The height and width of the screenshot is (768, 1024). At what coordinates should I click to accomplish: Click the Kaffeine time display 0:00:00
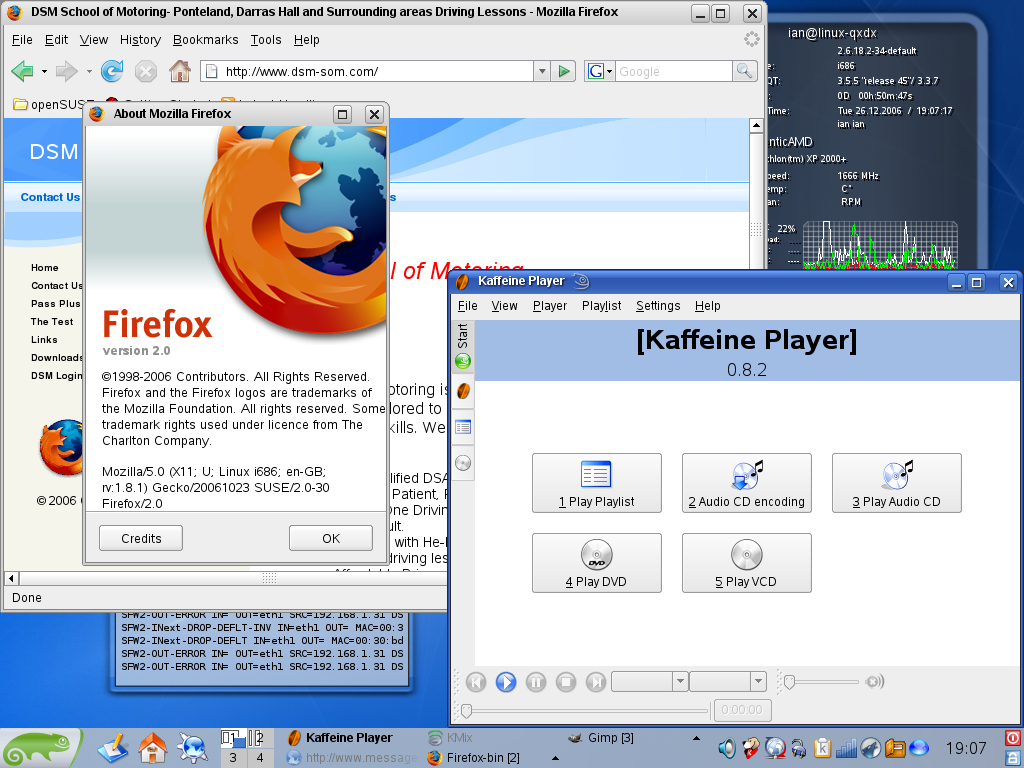(x=742, y=710)
